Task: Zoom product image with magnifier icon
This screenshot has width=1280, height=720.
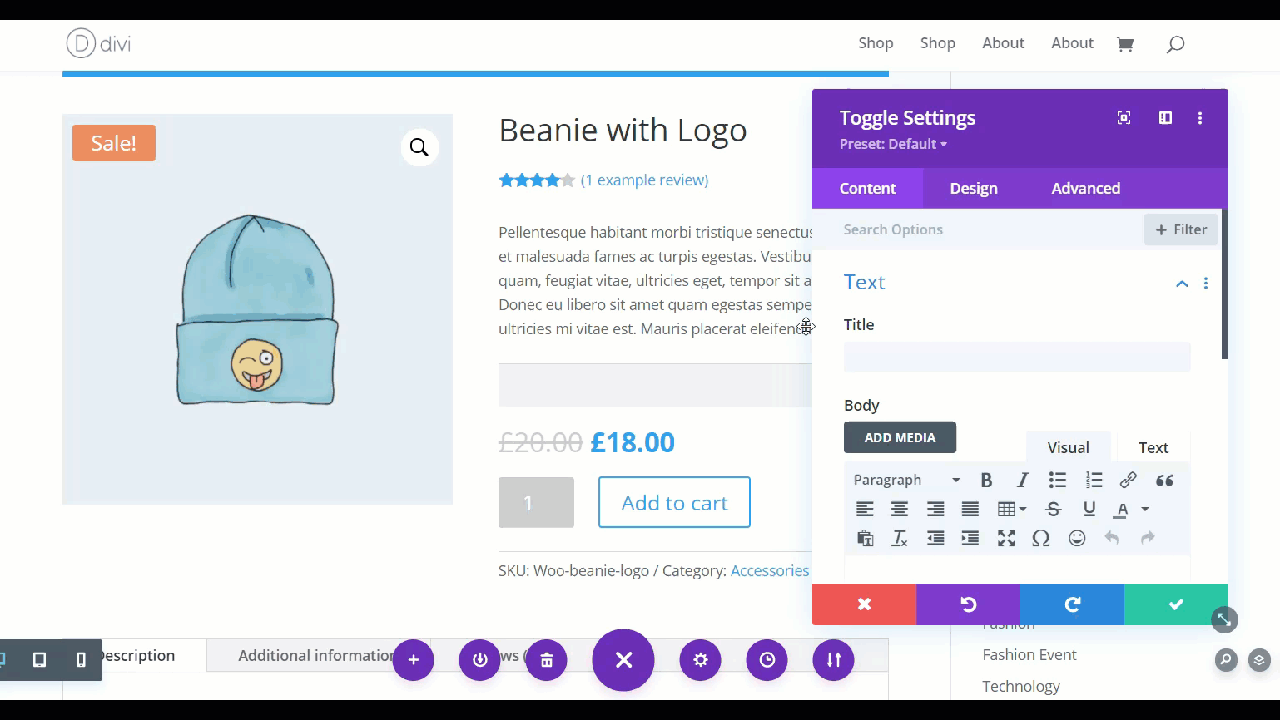Action: [x=419, y=148]
